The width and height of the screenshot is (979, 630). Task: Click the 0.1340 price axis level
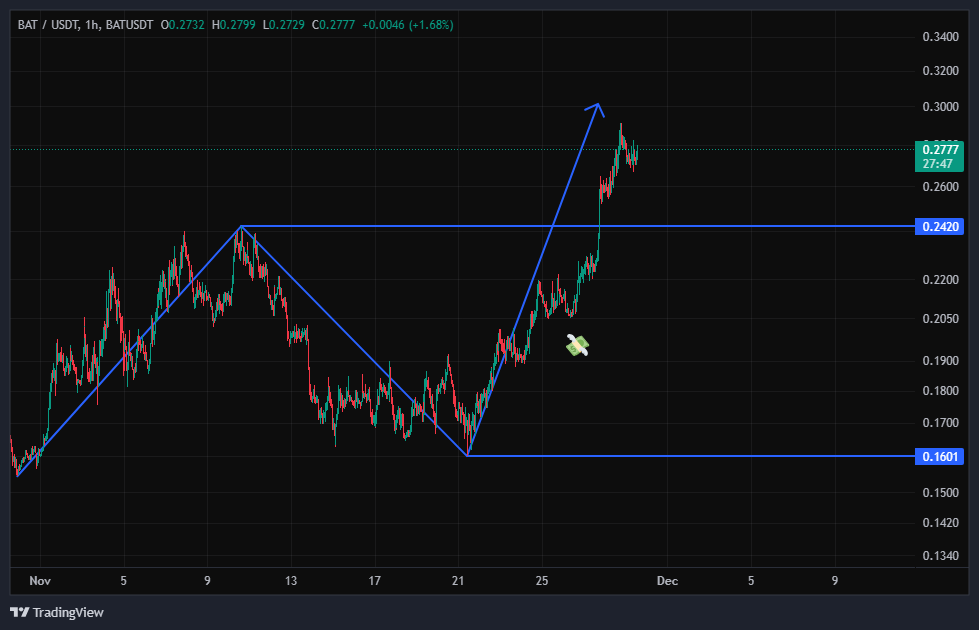pyautogui.click(x=940, y=556)
